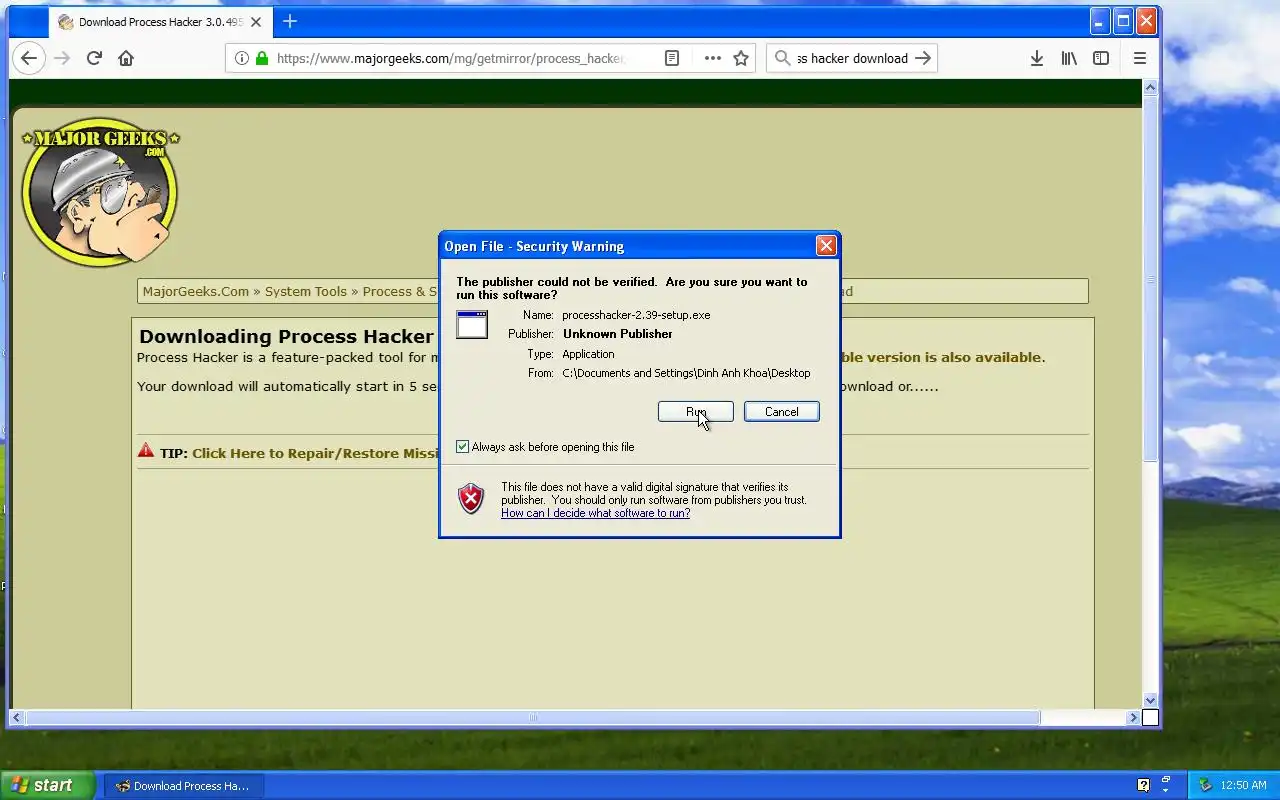Close the Firefox window

click(x=1147, y=21)
